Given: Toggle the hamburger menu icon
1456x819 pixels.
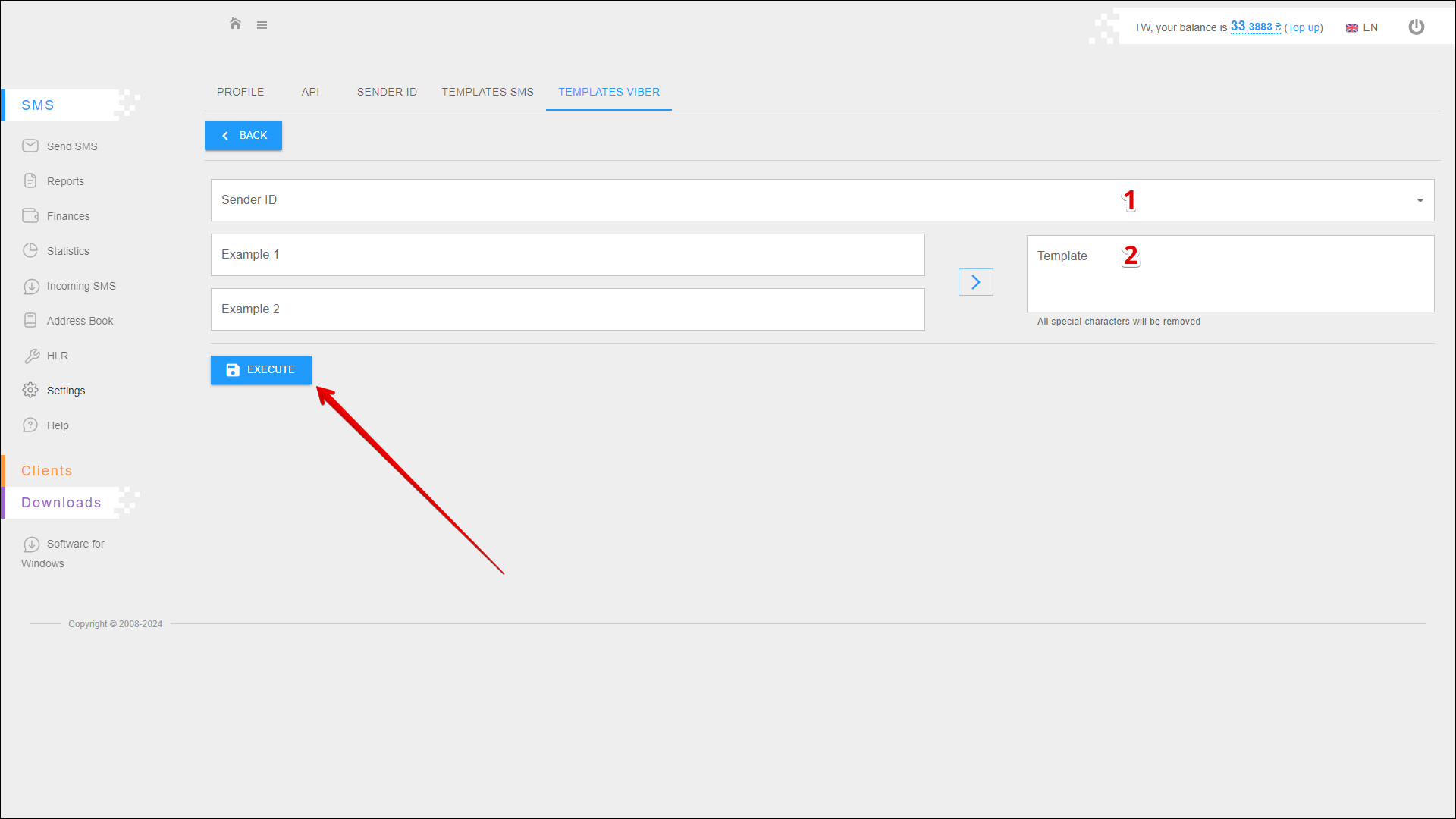Looking at the screenshot, I should [262, 25].
